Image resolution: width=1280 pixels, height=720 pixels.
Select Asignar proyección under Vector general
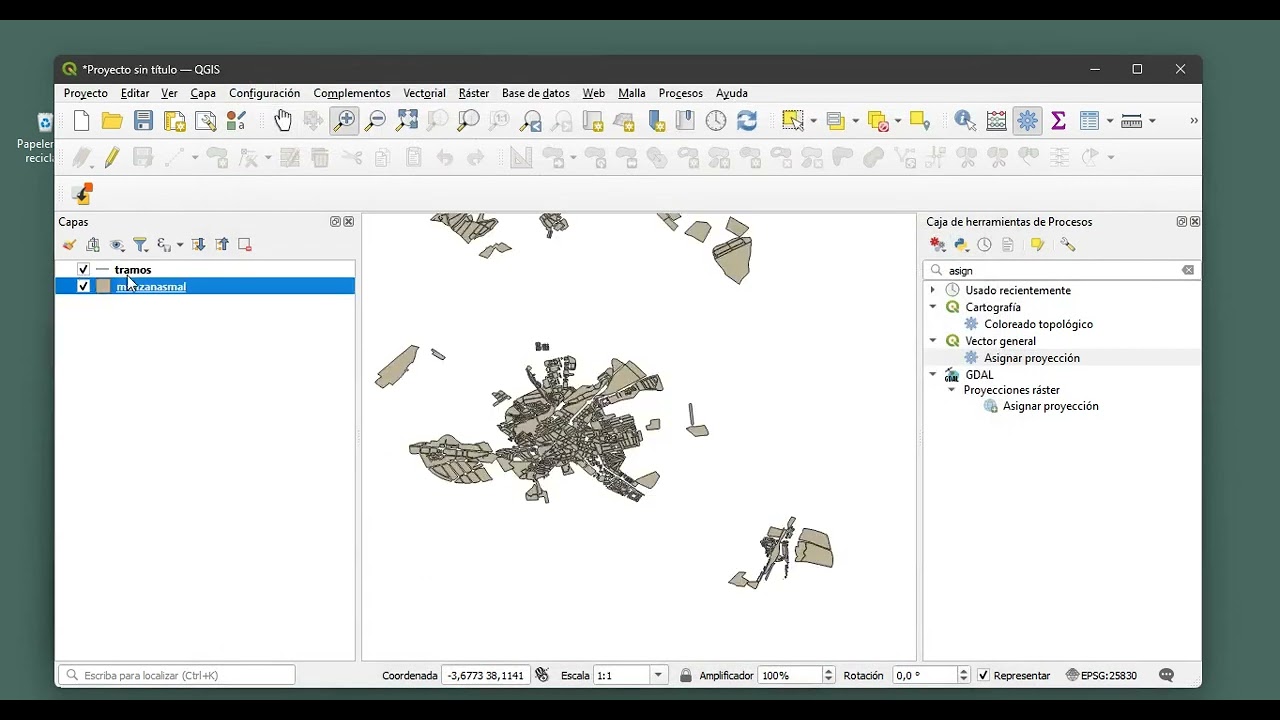pyautogui.click(x=1032, y=358)
